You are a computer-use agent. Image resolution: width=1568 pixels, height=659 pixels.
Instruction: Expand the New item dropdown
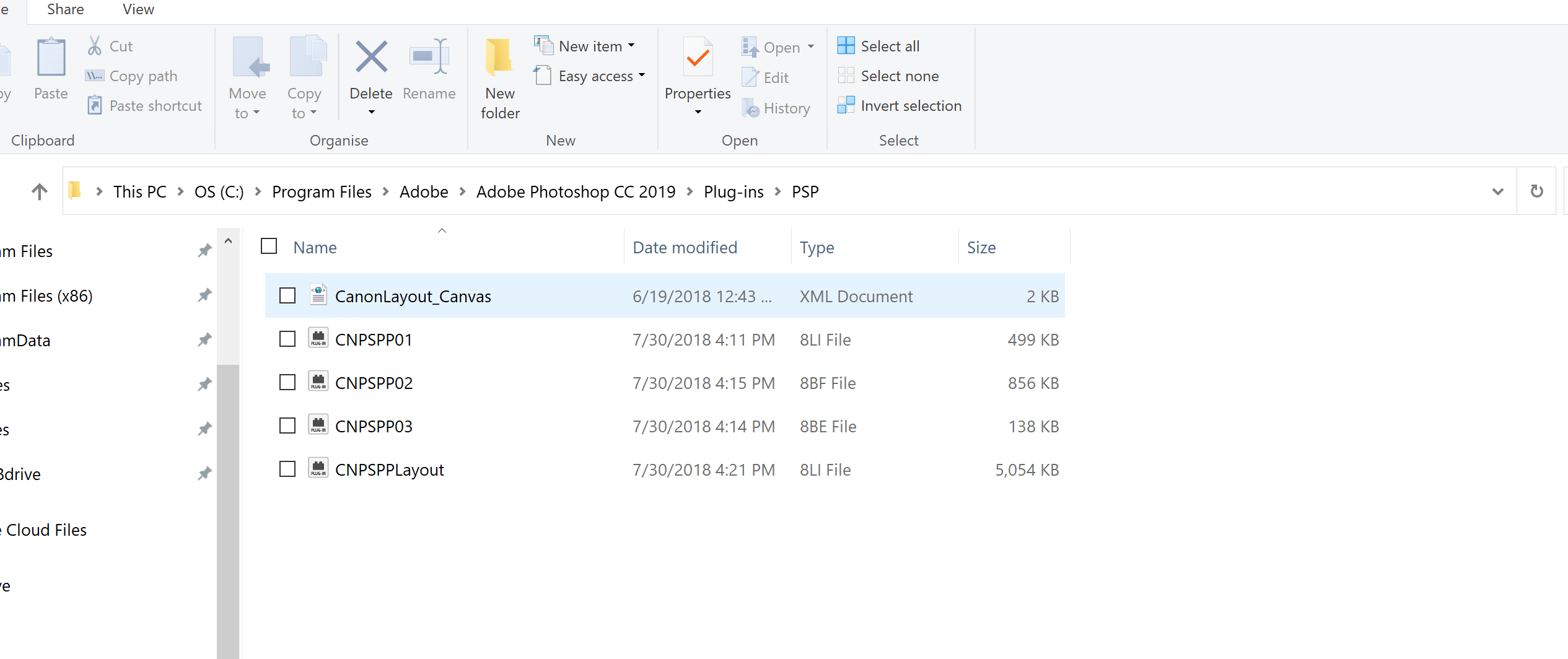(631, 46)
